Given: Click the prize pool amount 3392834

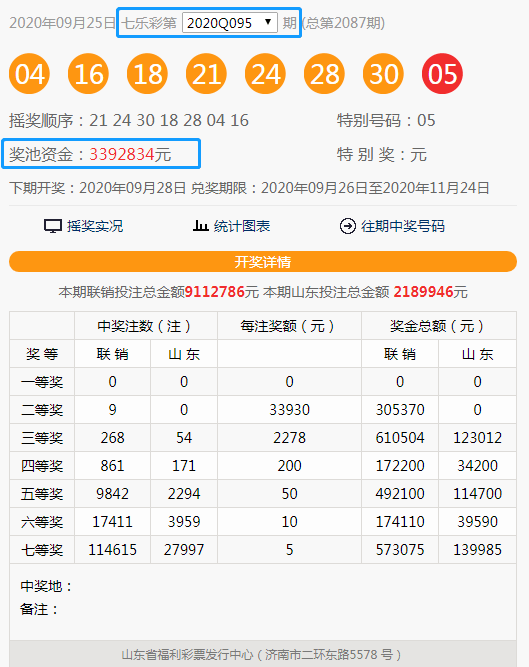Looking at the screenshot, I should point(122,154).
